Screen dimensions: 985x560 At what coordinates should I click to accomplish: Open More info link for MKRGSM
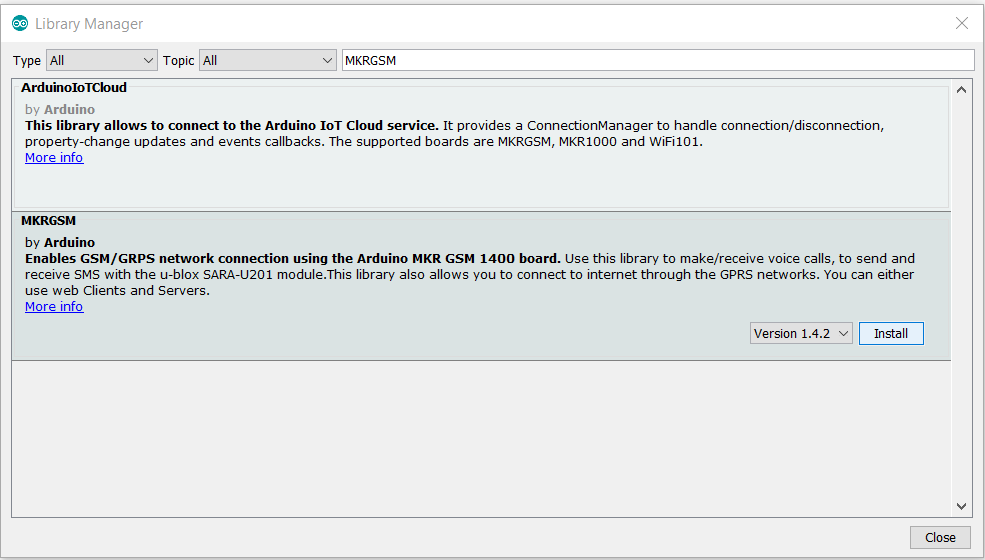tap(54, 307)
